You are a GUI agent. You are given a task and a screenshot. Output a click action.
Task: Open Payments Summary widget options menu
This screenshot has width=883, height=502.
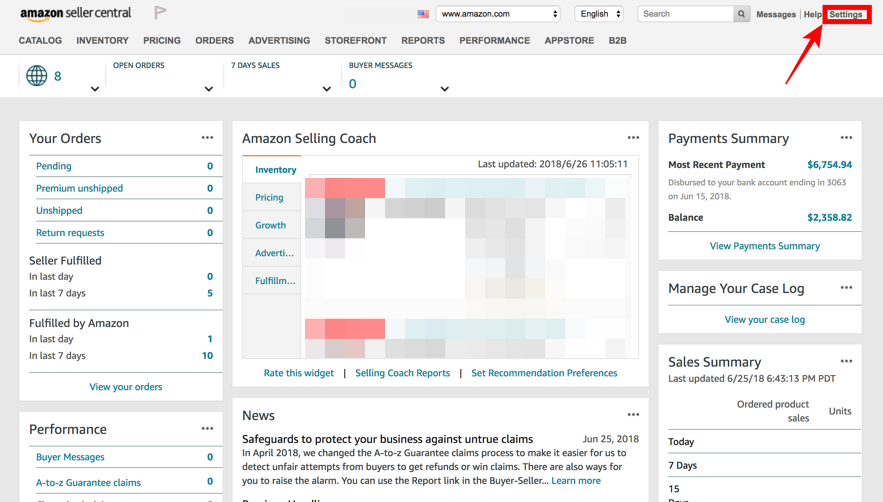pos(846,137)
